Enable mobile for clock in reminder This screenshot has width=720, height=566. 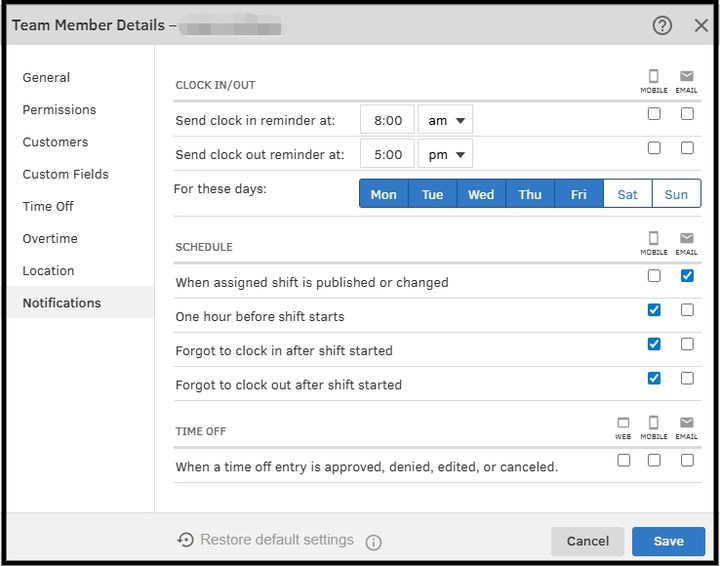(654, 114)
